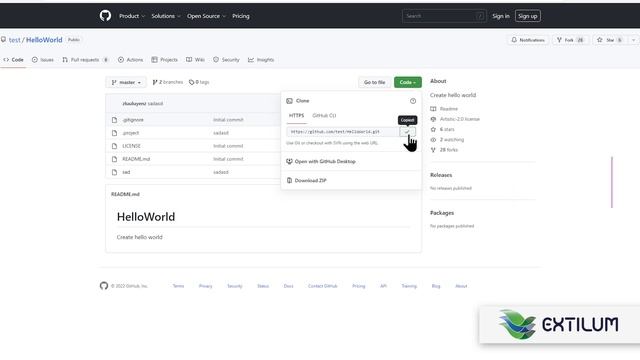
Task: Open the Product menu
Action: [x=131, y=16]
